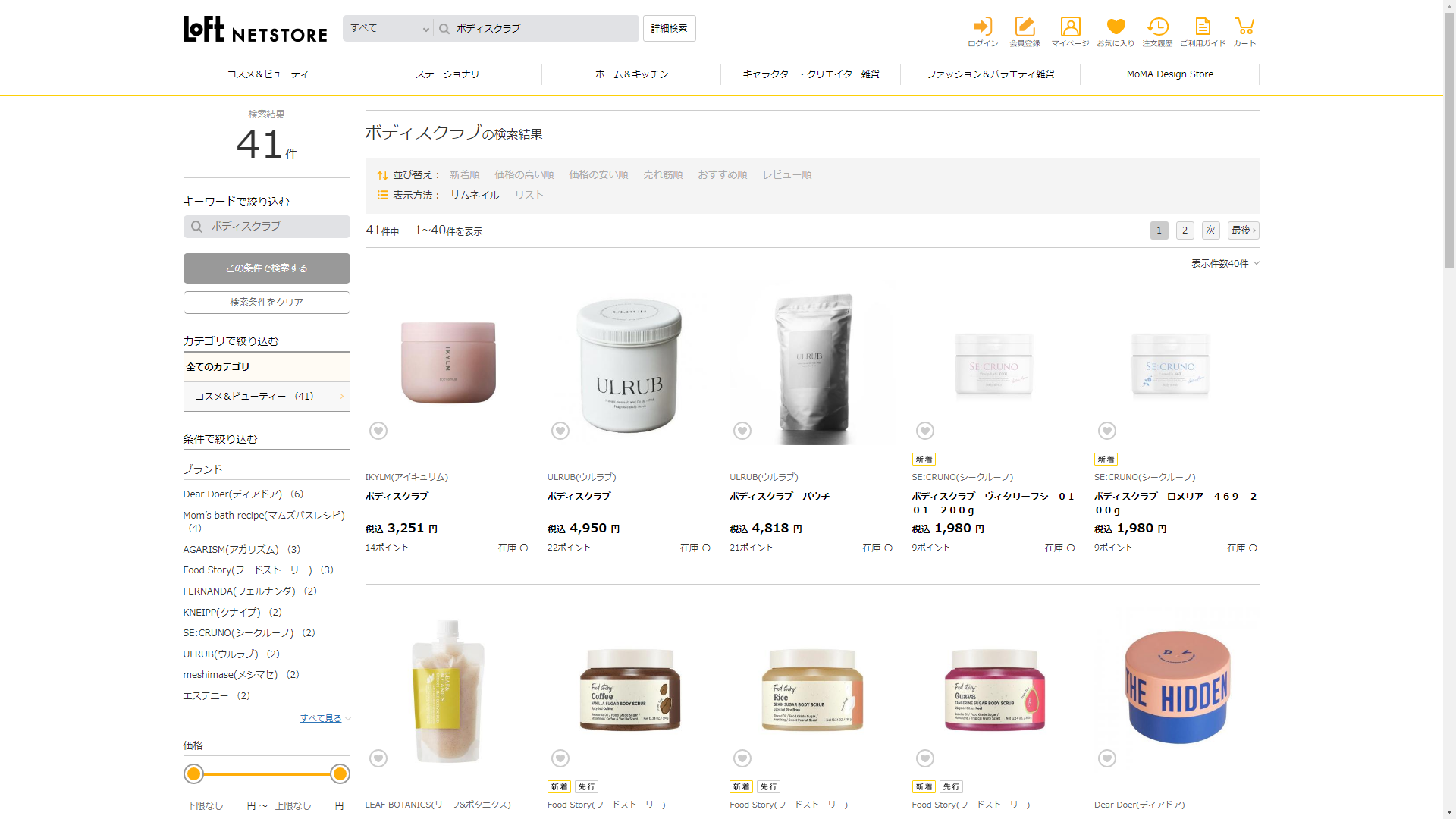Open the order history icon

pyautogui.click(x=1157, y=32)
